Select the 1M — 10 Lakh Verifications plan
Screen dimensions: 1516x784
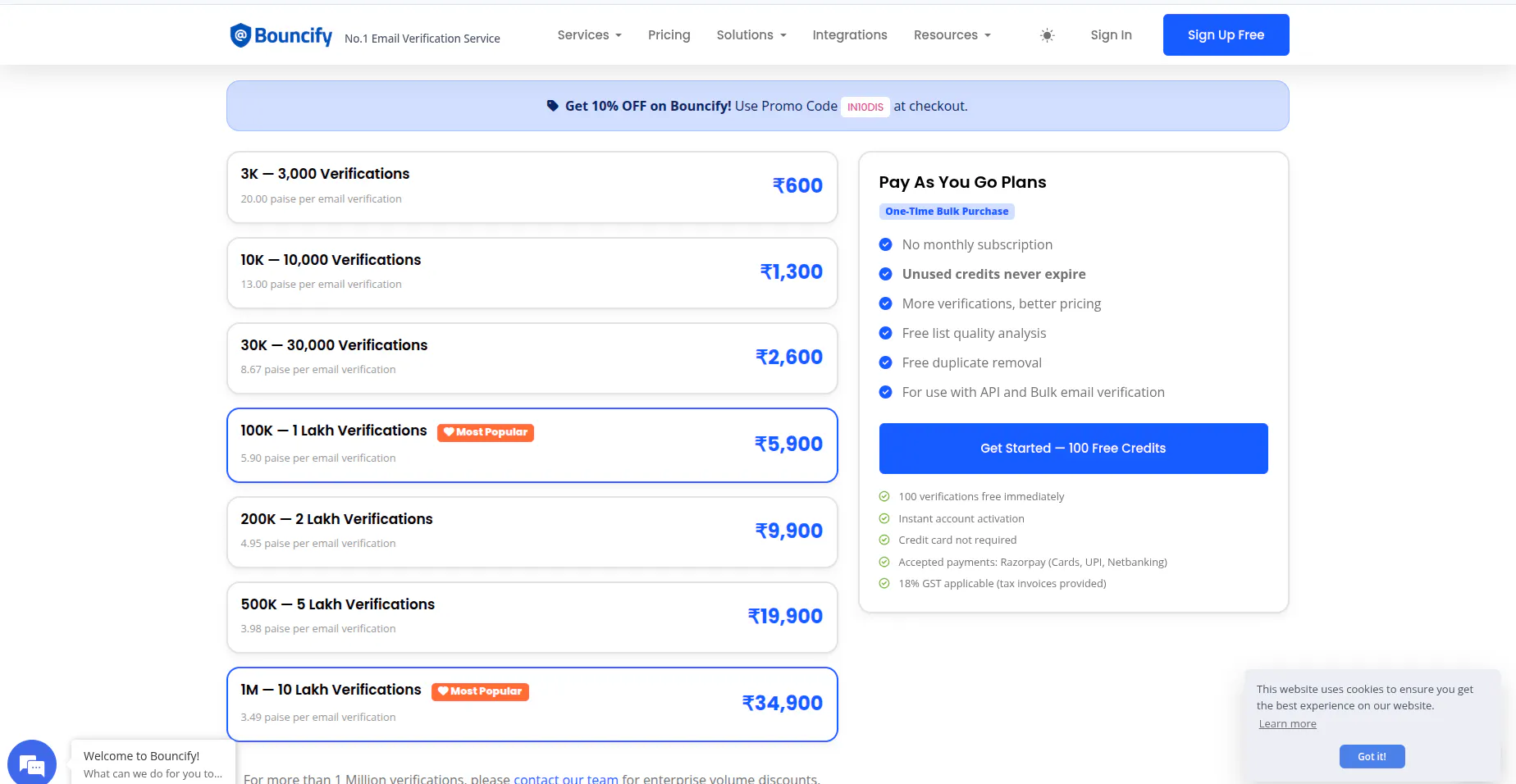click(532, 704)
